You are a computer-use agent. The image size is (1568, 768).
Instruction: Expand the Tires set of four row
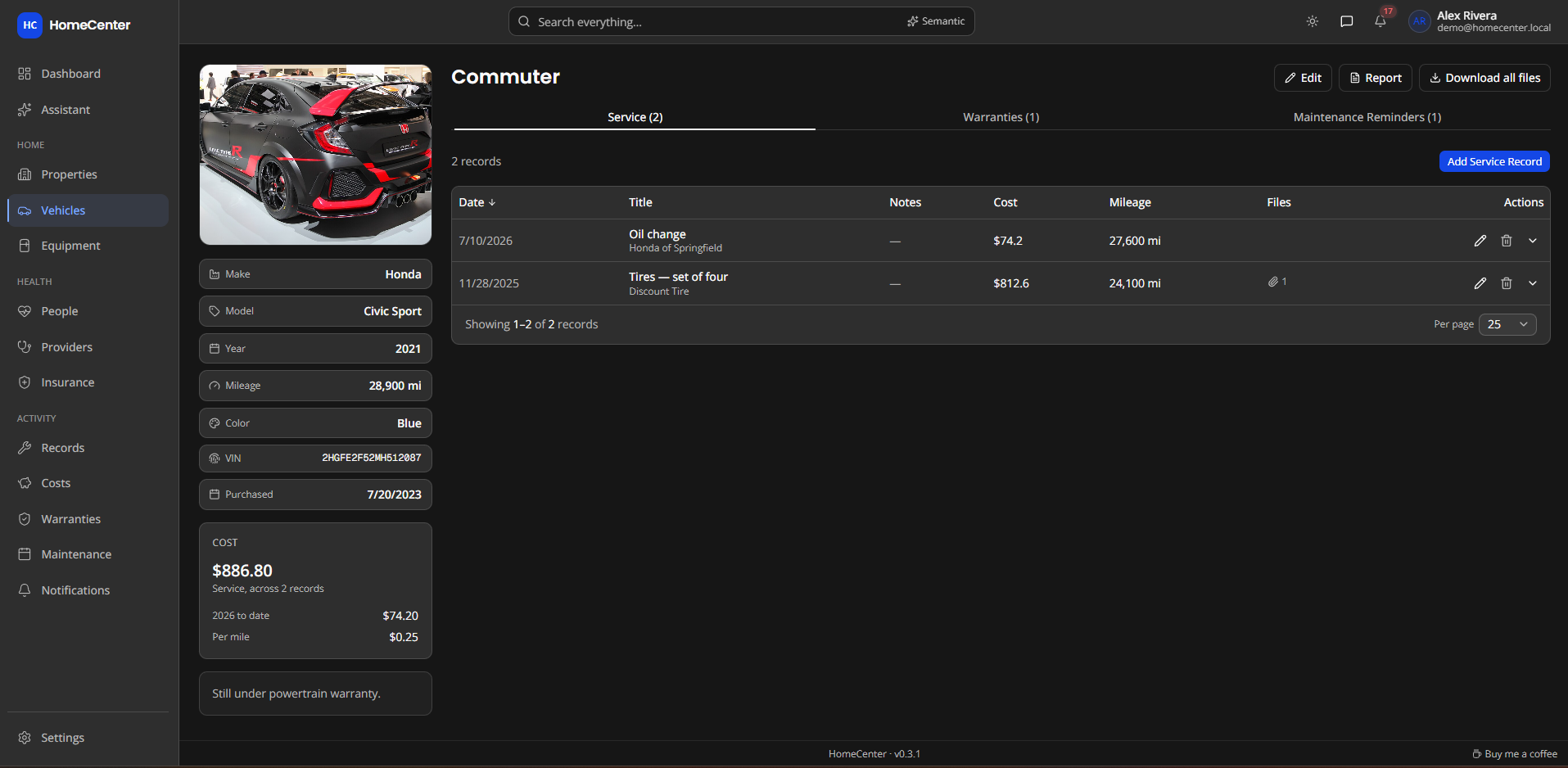click(1533, 283)
